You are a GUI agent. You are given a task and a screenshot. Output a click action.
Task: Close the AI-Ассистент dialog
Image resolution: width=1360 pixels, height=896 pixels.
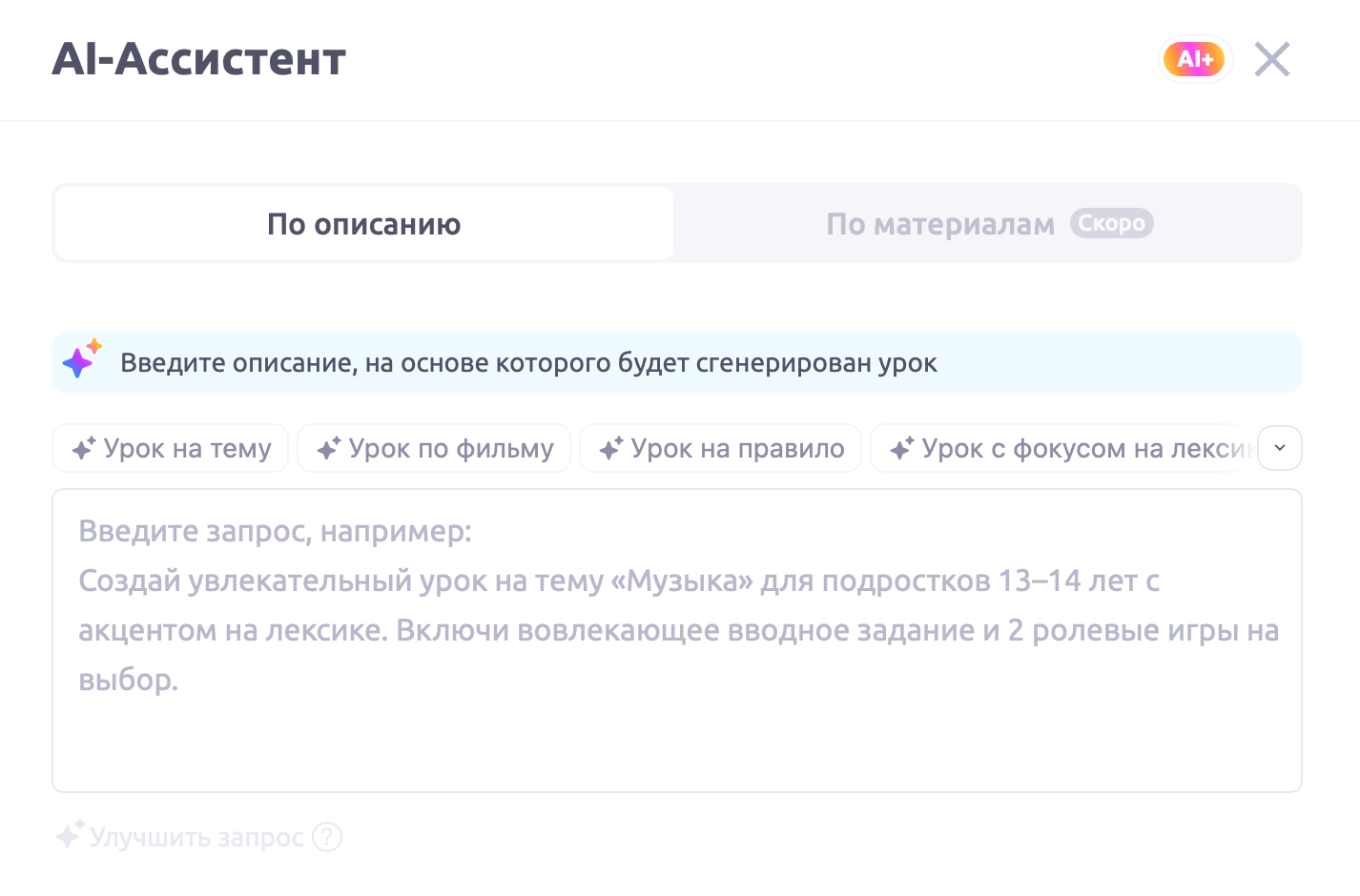[x=1272, y=59]
